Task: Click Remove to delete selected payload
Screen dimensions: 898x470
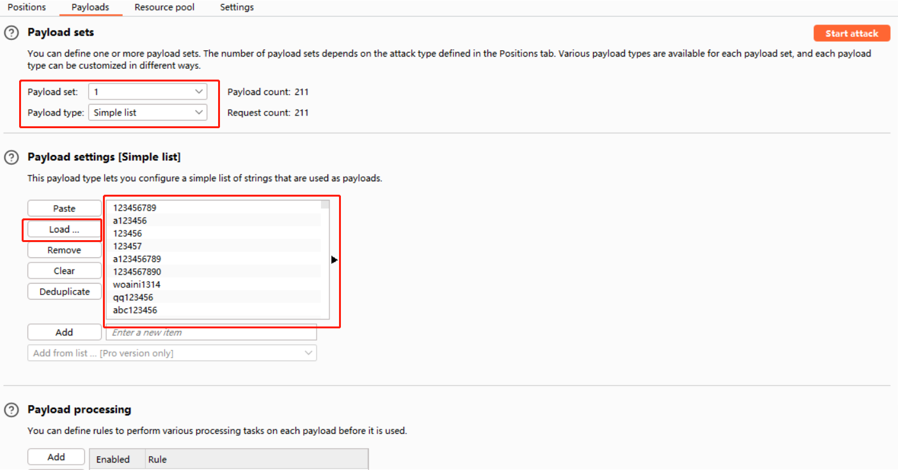Action: click(64, 250)
